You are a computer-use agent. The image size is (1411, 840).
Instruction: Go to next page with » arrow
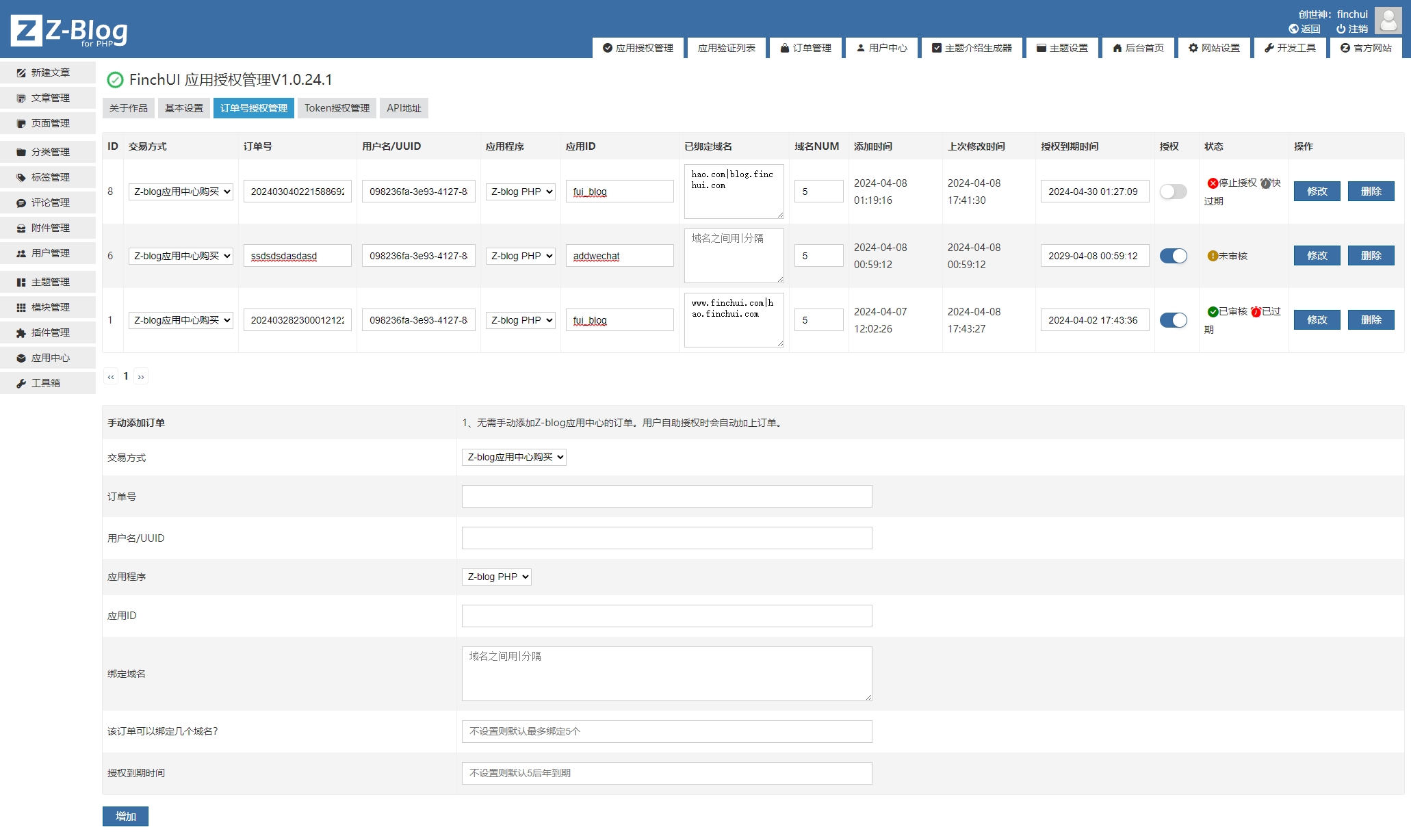tap(141, 376)
